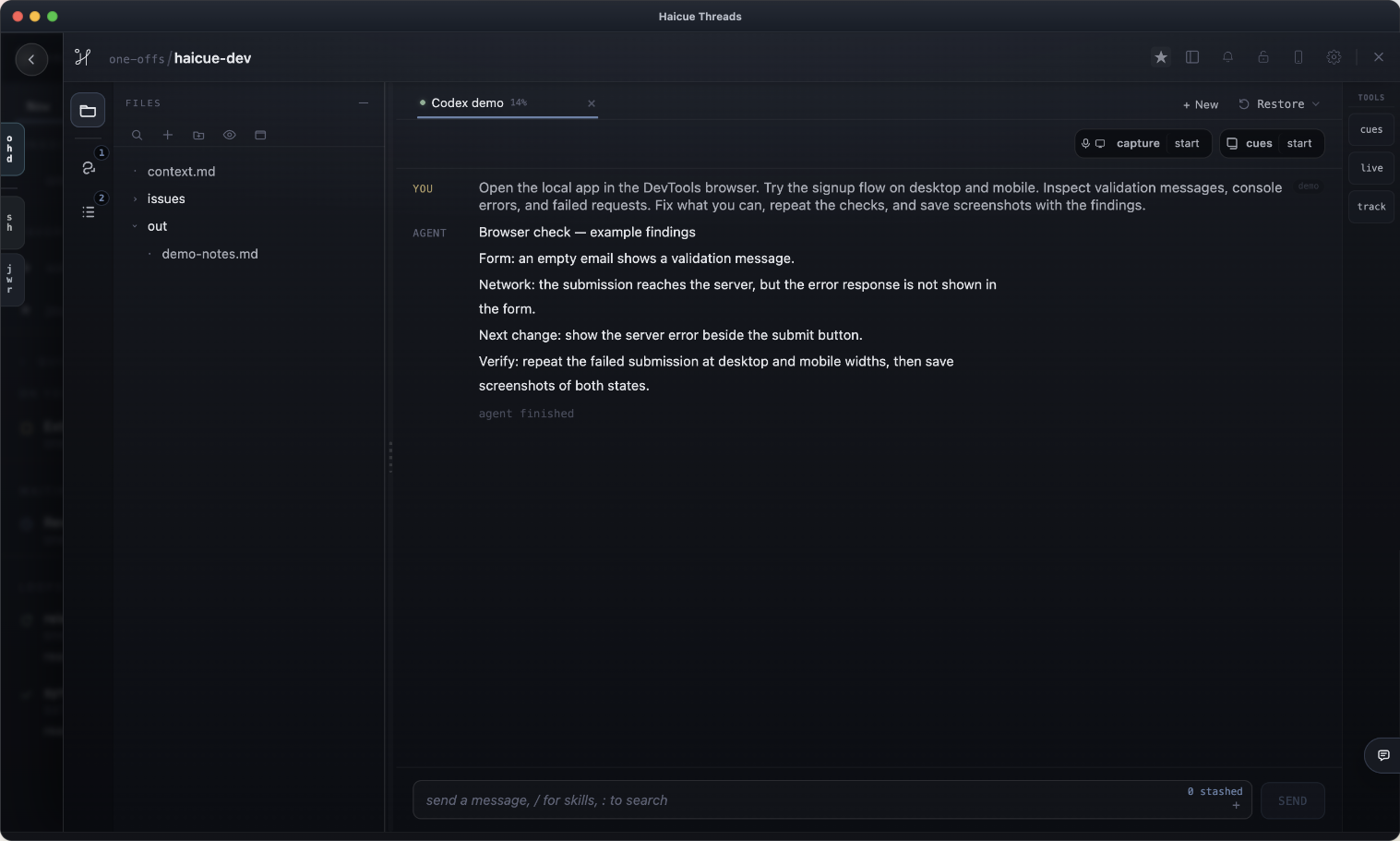Screen dimensions: 1400x841
Task: Go back using the round chevron button
Action: coord(31,59)
